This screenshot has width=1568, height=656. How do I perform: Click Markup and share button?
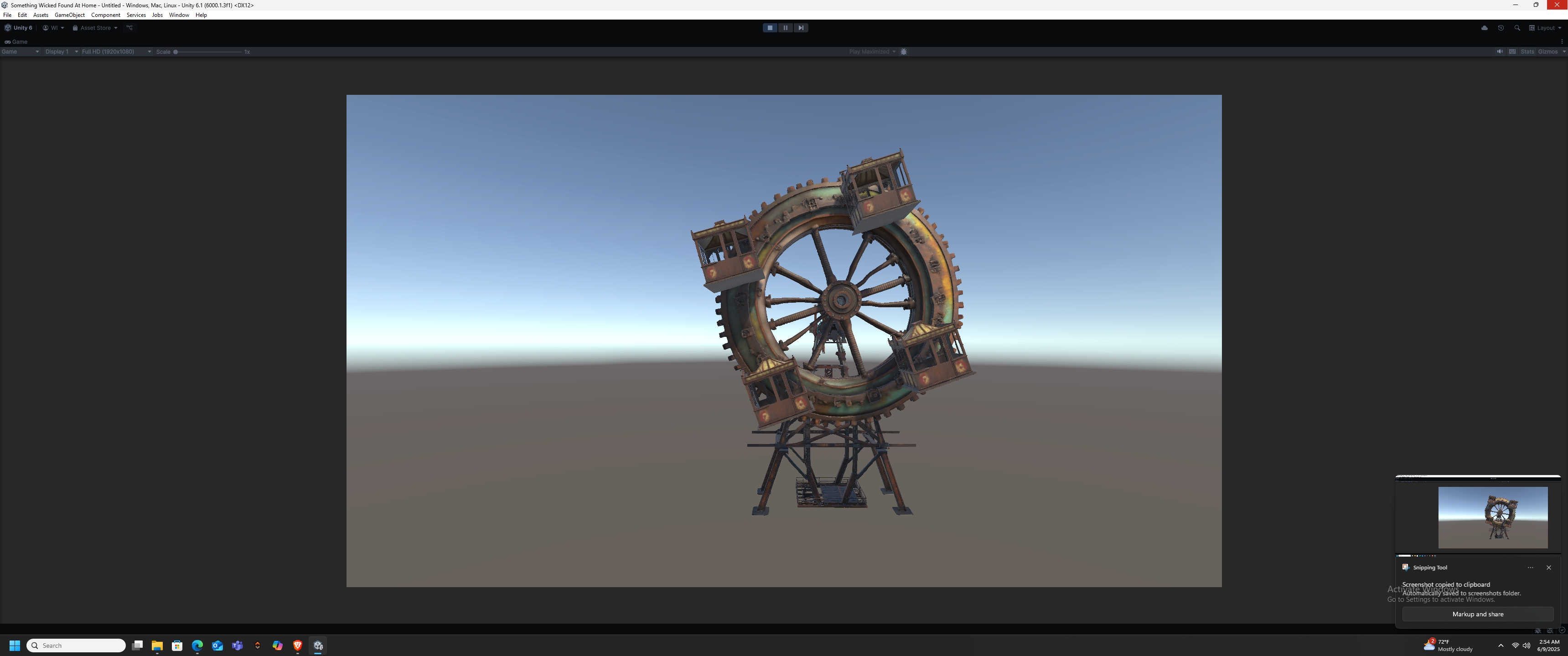pyautogui.click(x=1477, y=614)
